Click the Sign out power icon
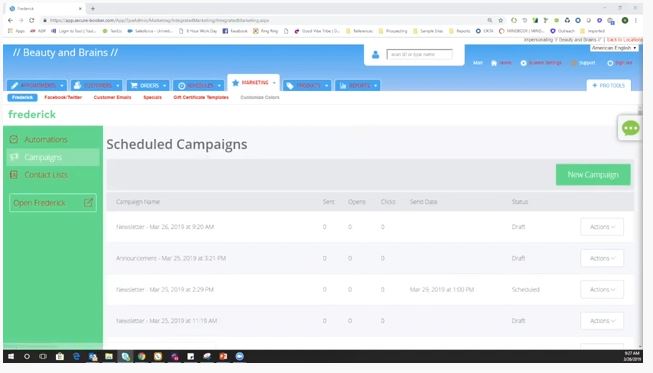The height and width of the screenshot is (373, 653). tap(610, 63)
